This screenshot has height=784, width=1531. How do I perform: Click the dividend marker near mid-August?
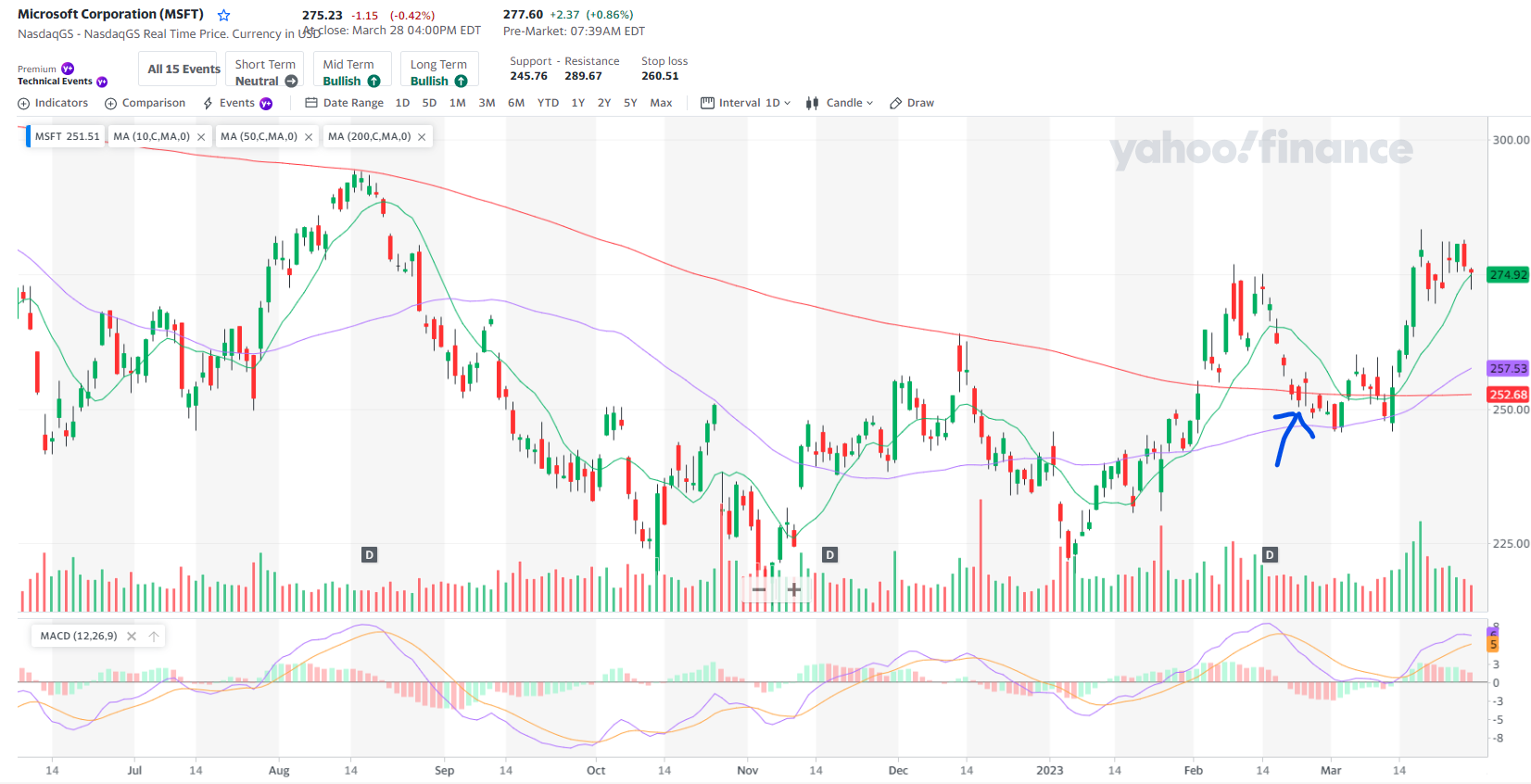(x=369, y=555)
